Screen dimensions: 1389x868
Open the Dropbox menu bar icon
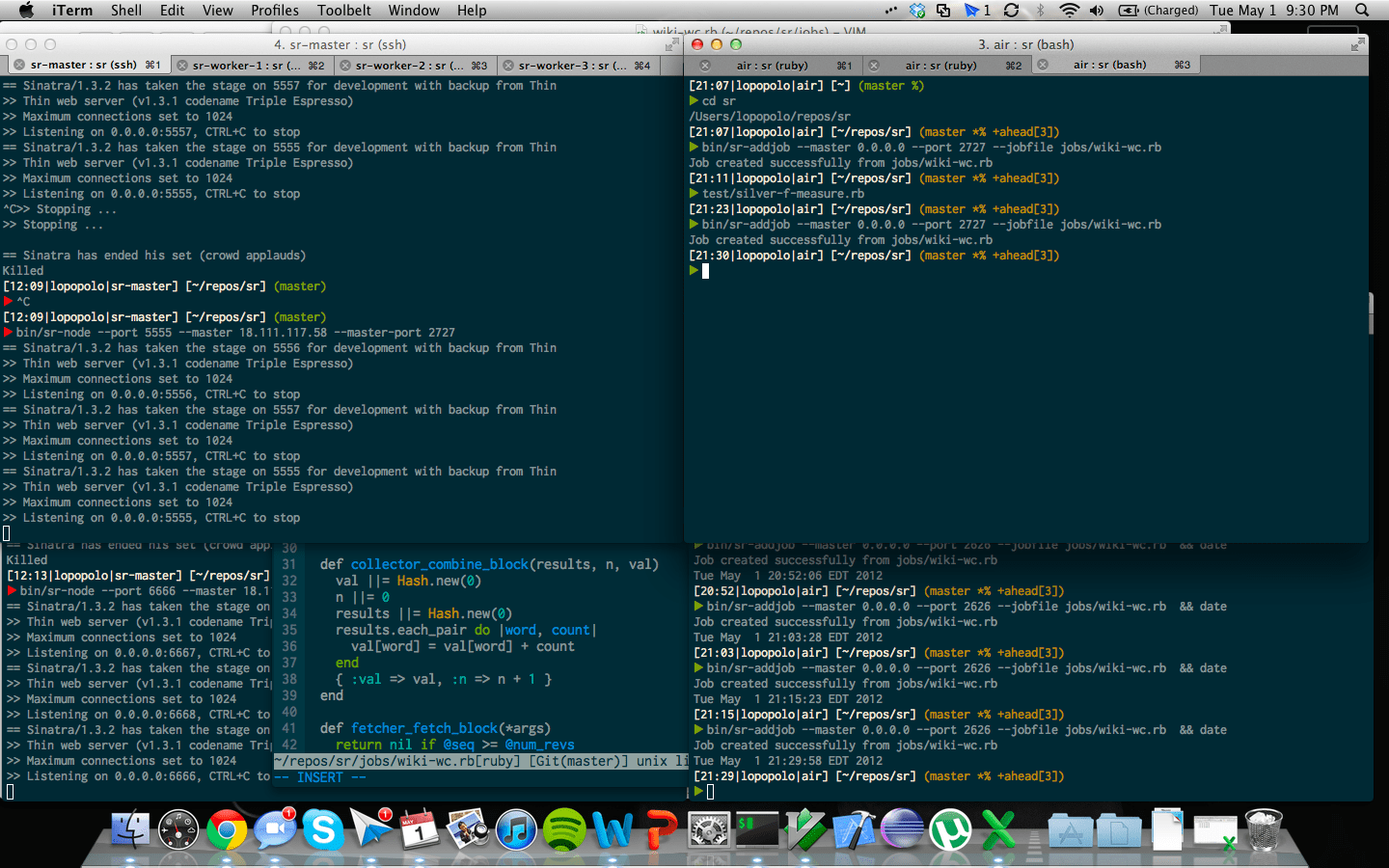point(917,11)
